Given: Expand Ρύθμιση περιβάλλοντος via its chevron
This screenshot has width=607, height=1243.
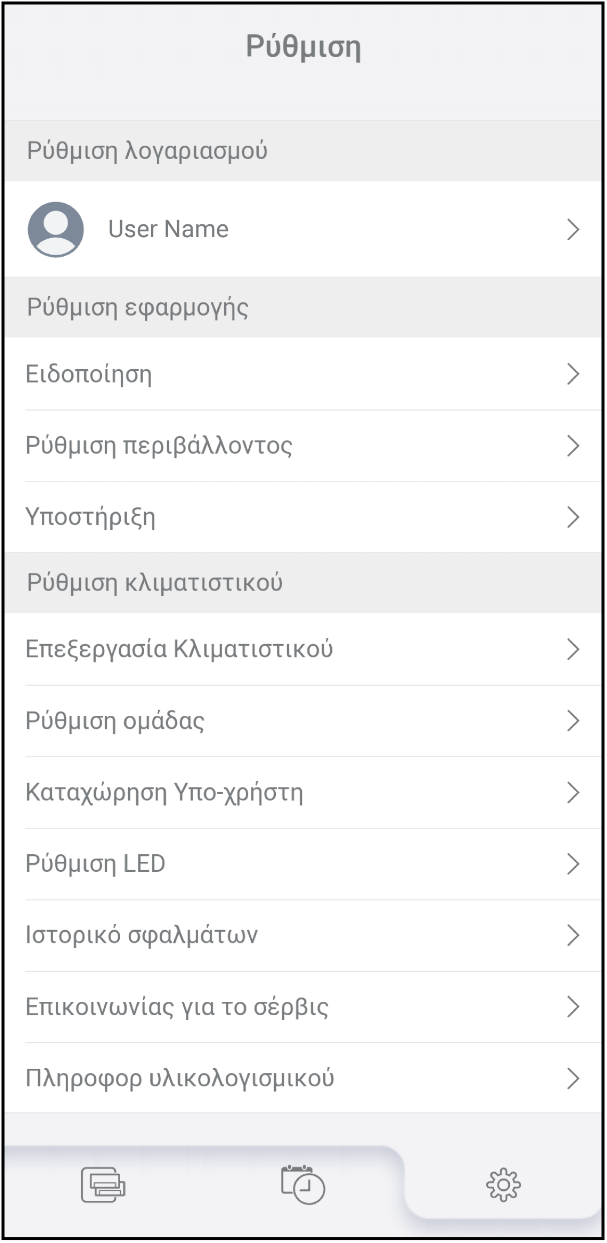Looking at the screenshot, I should 573,446.
